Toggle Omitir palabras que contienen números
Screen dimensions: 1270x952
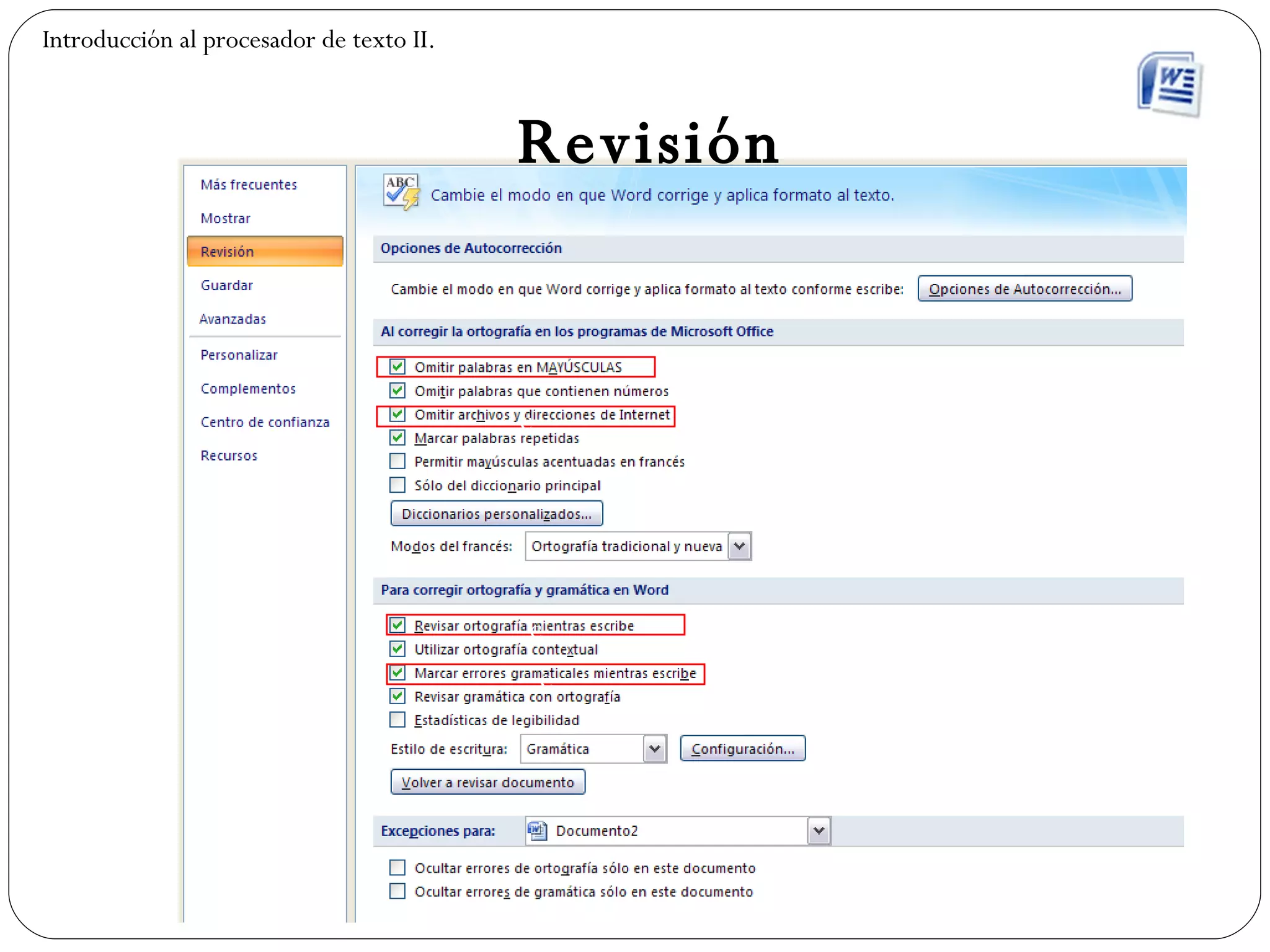[397, 390]
